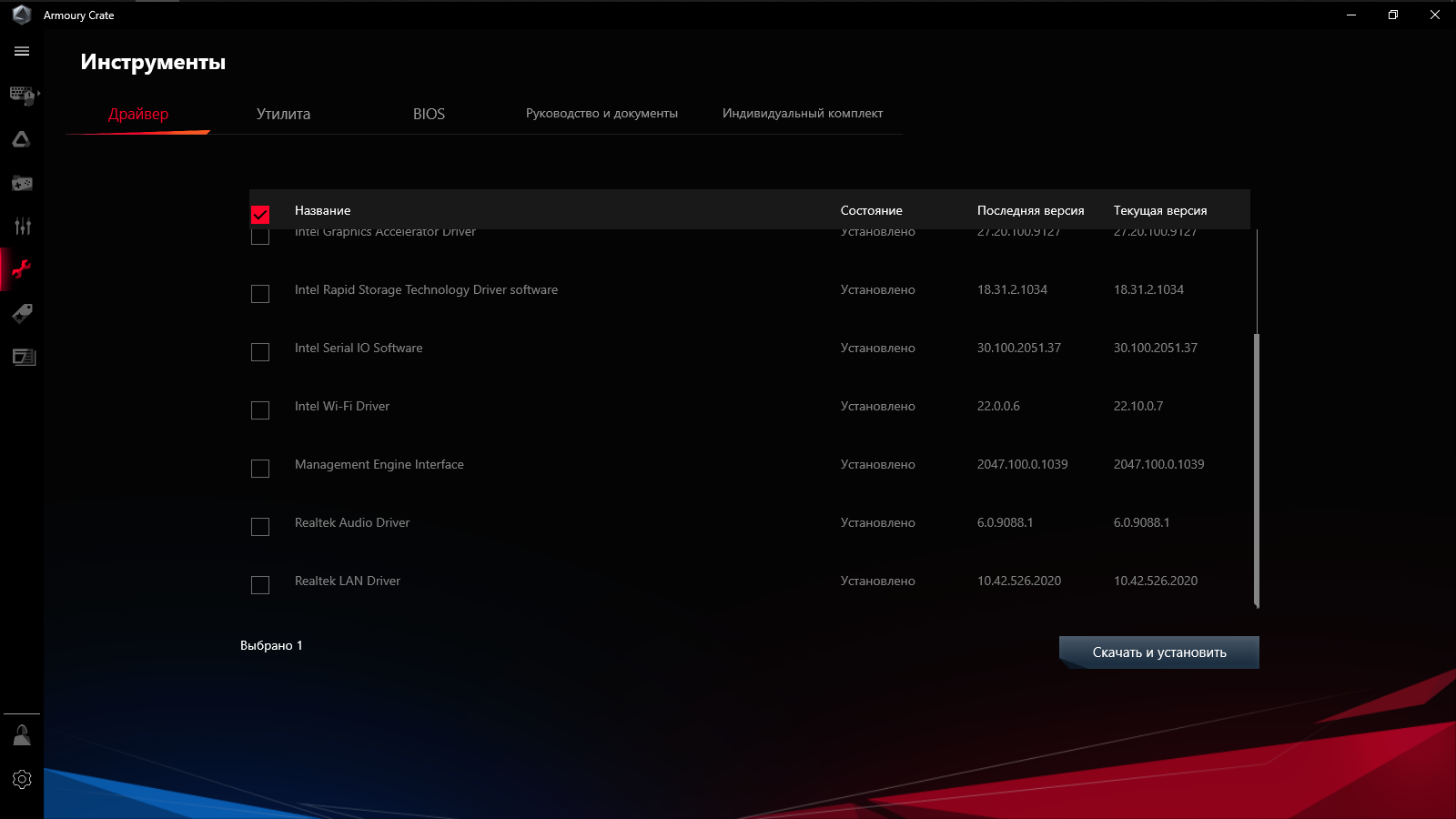
Task: Open the hamburger navigation menu
Action: pos(22,52)
